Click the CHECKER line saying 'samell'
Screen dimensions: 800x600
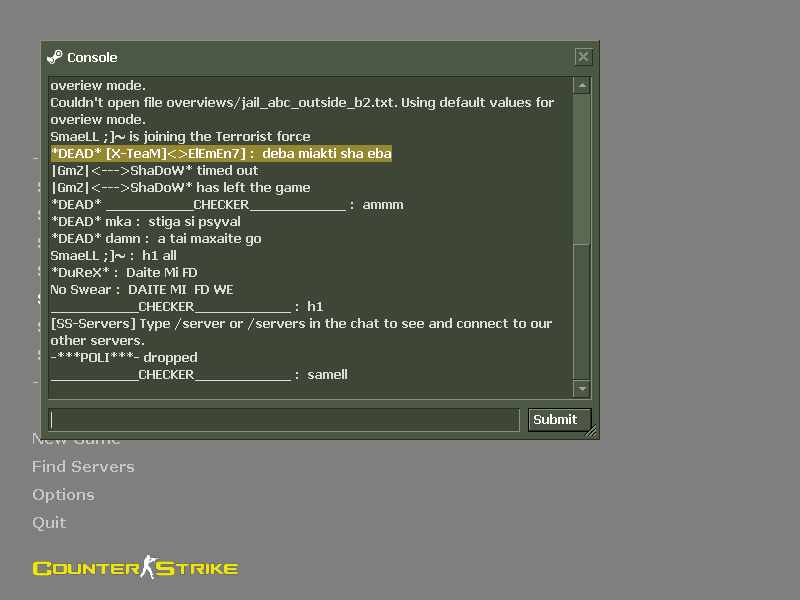click(199, 374)
